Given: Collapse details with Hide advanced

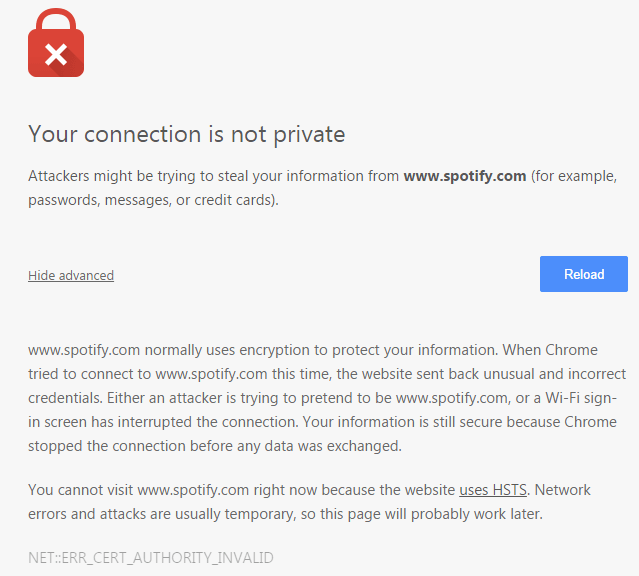Looking at the screenshot, I should click(71, 276).
